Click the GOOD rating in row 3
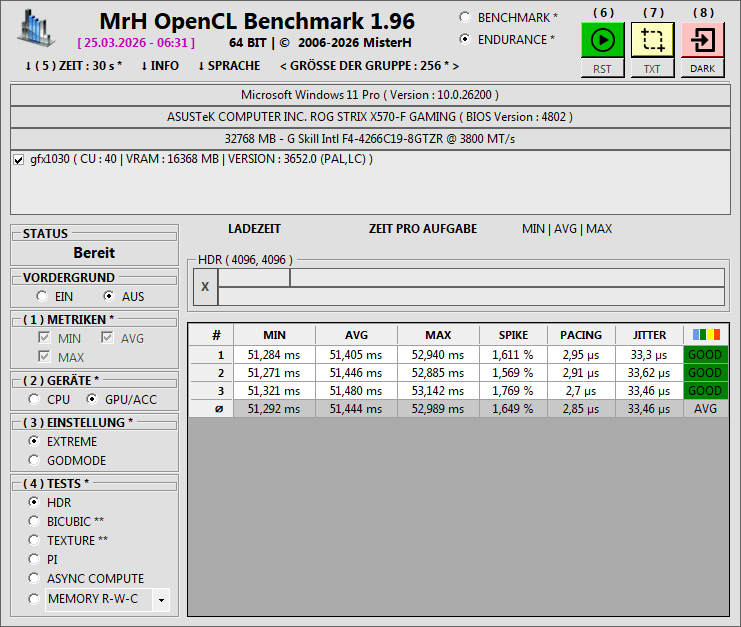Image resolution: width=741 pixels, height=627 pixels. (x=706, y=391)
